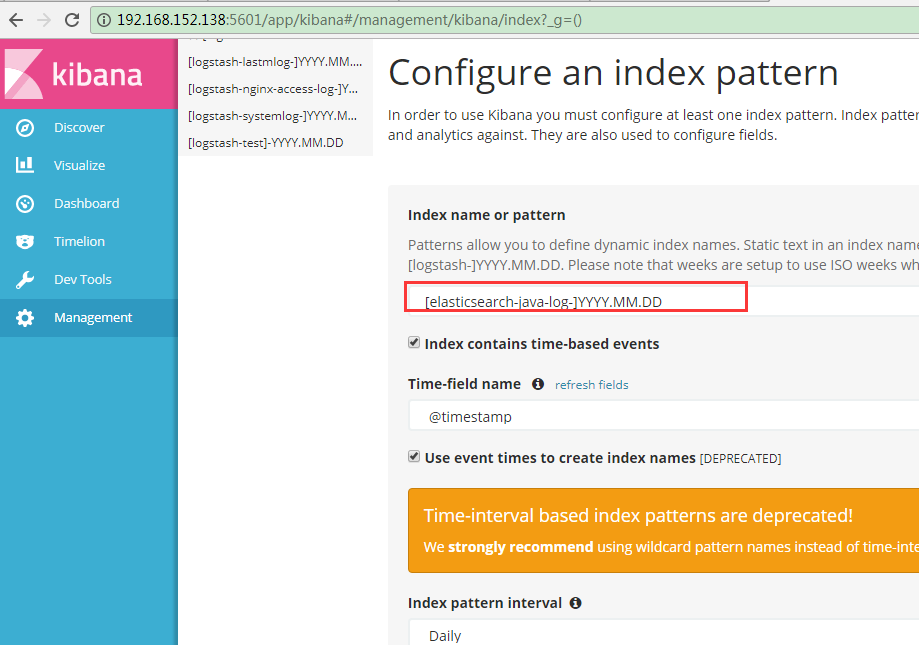This screenshot has width=919, height=645.
Task: Click the index name or pattern input field
Action: (x=663, y=301)
